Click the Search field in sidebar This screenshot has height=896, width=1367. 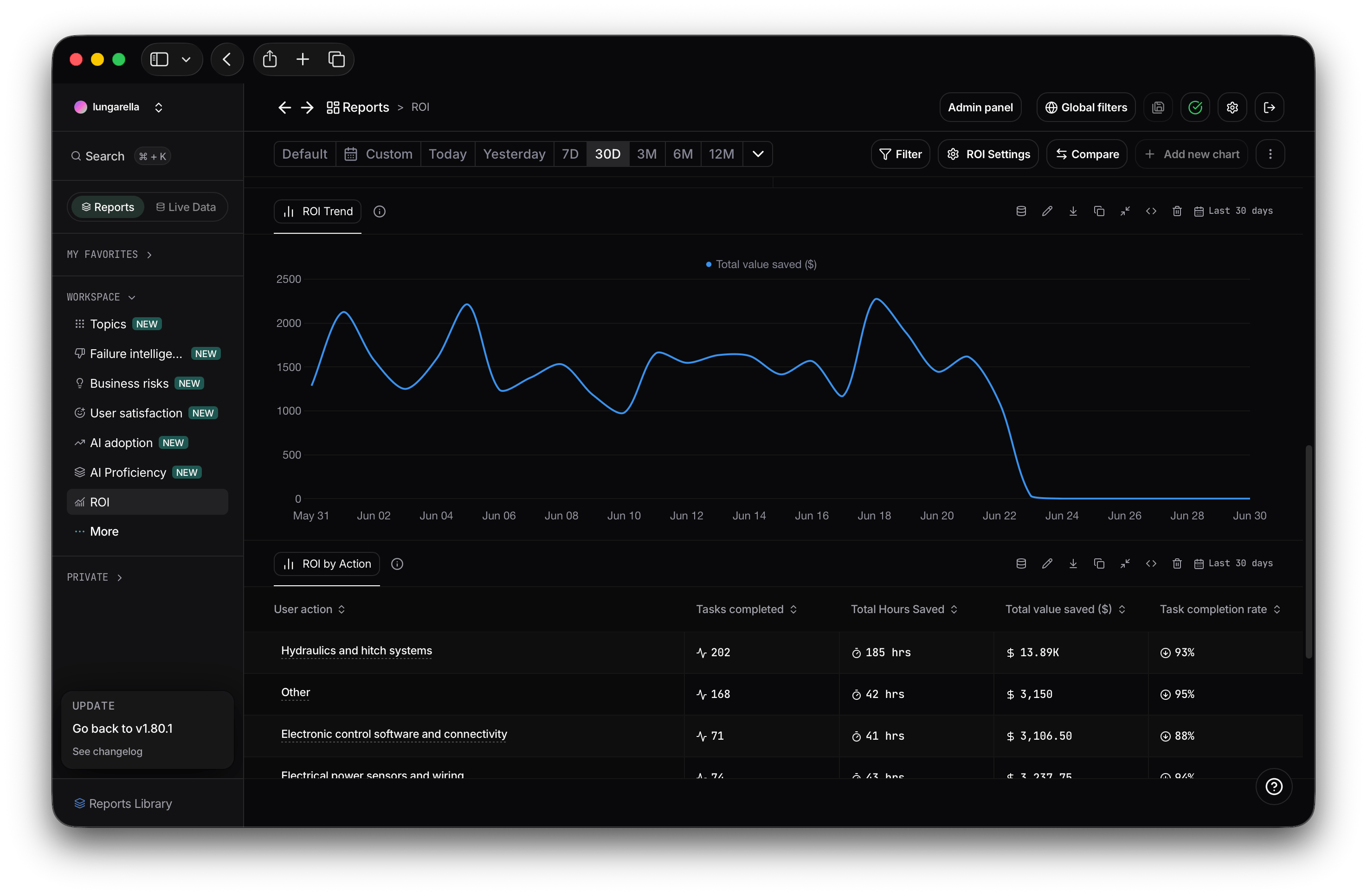(x=121, y=156)
